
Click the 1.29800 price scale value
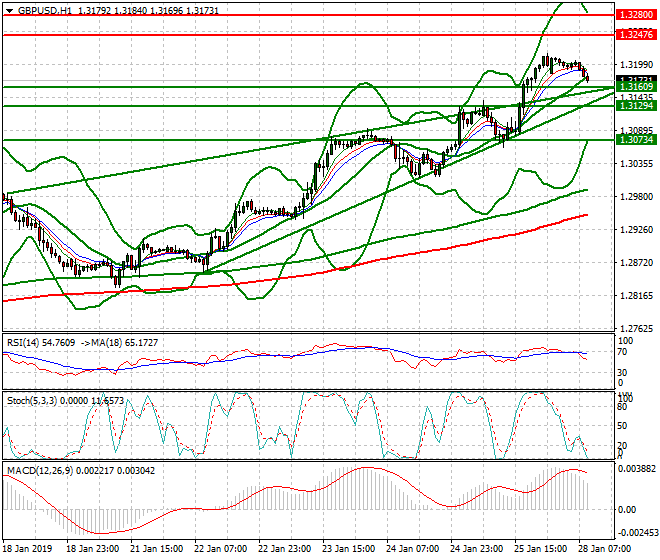point(637,197)
